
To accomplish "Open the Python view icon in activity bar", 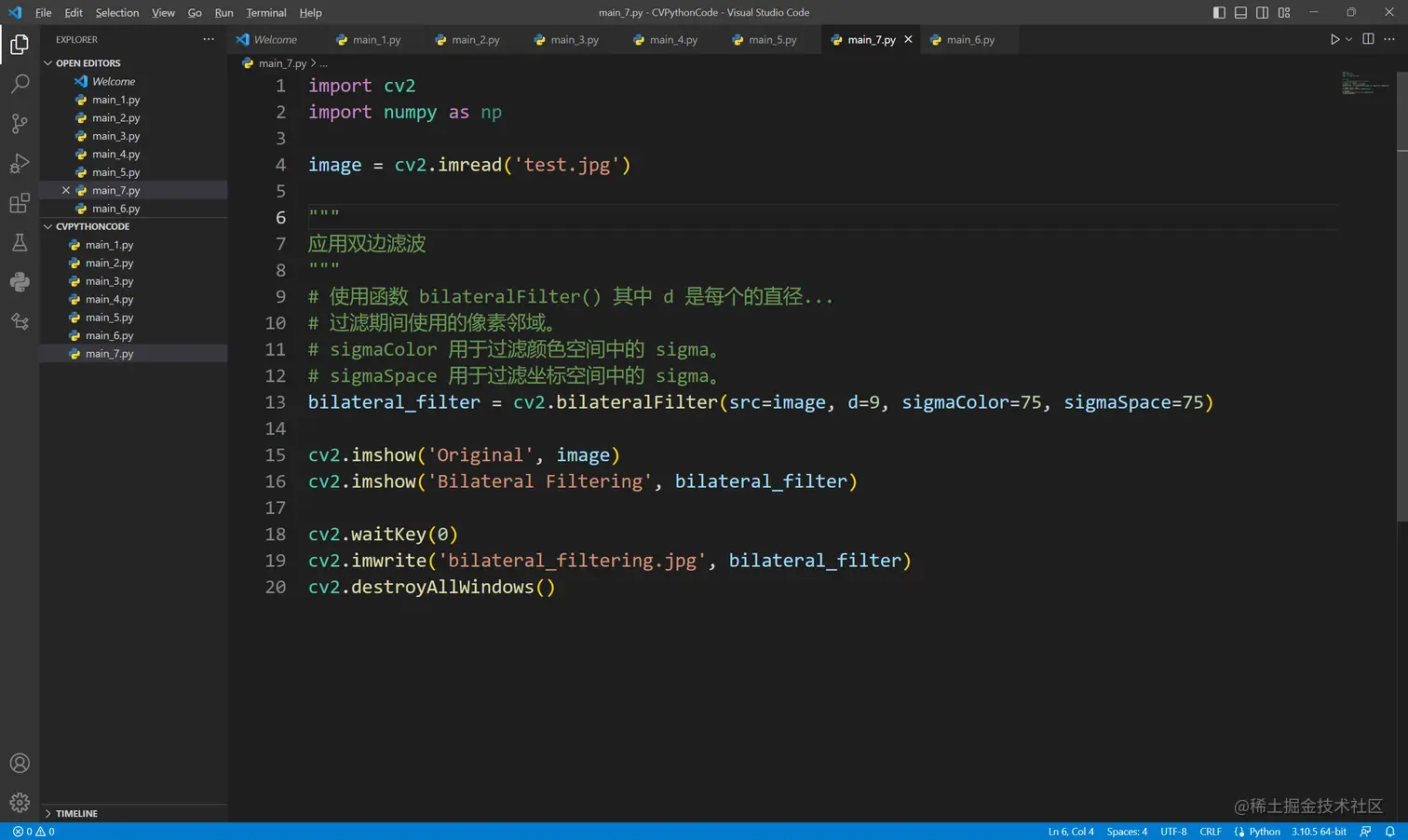I will tap(20, 282).
